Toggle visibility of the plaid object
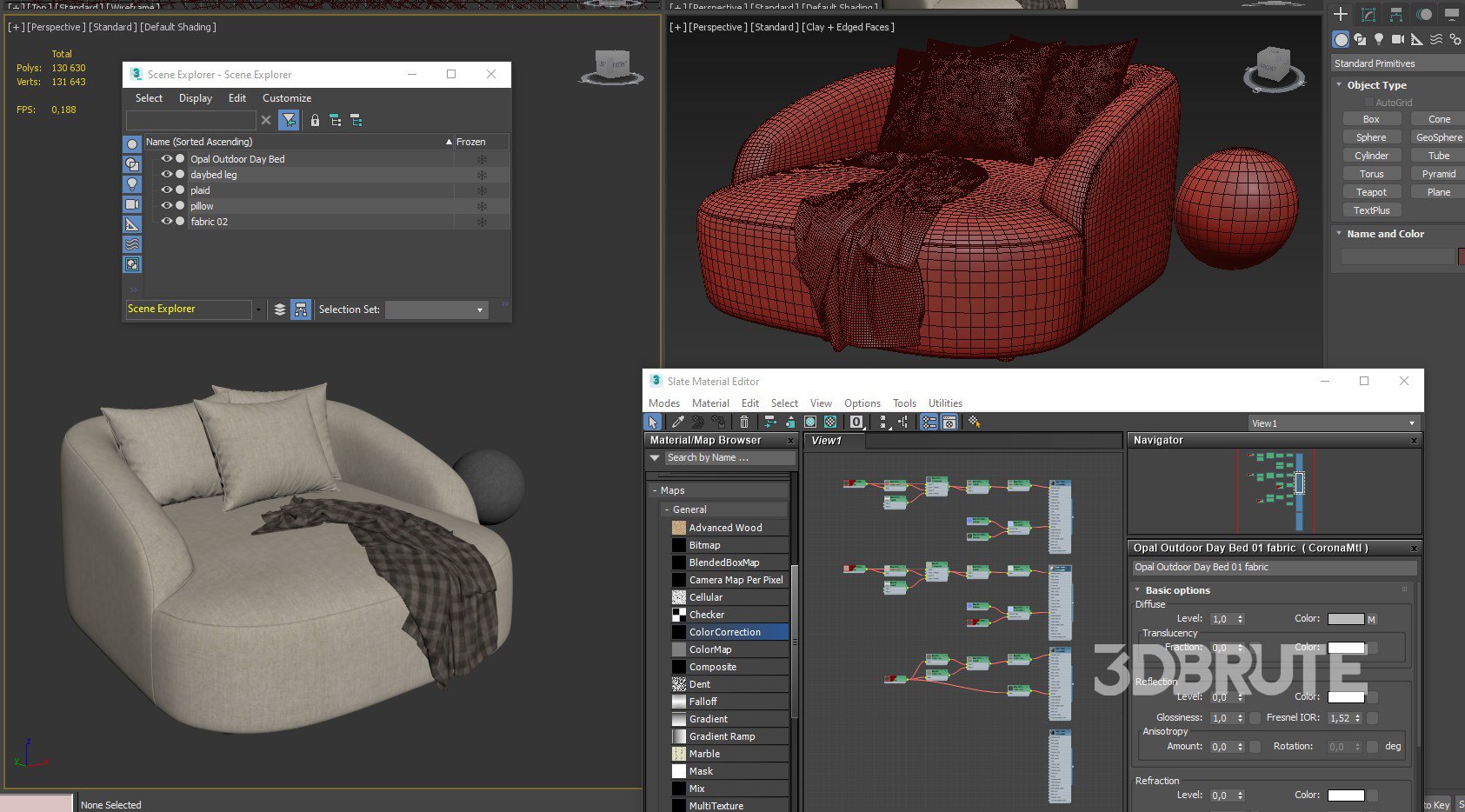The height and width of the screenshot is (812, 1465). 166,190
